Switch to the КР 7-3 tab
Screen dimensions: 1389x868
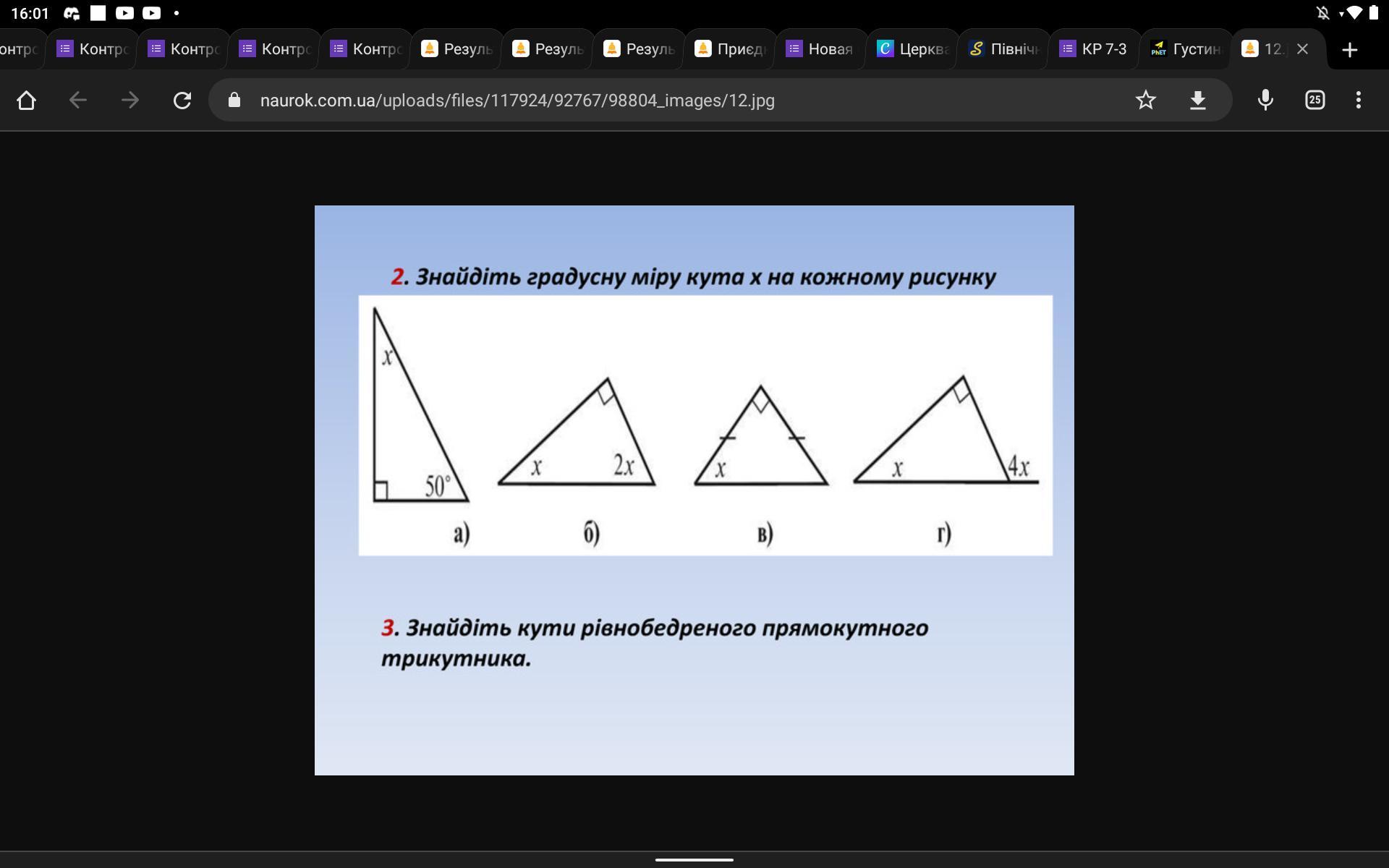[x=1094, y=49]
